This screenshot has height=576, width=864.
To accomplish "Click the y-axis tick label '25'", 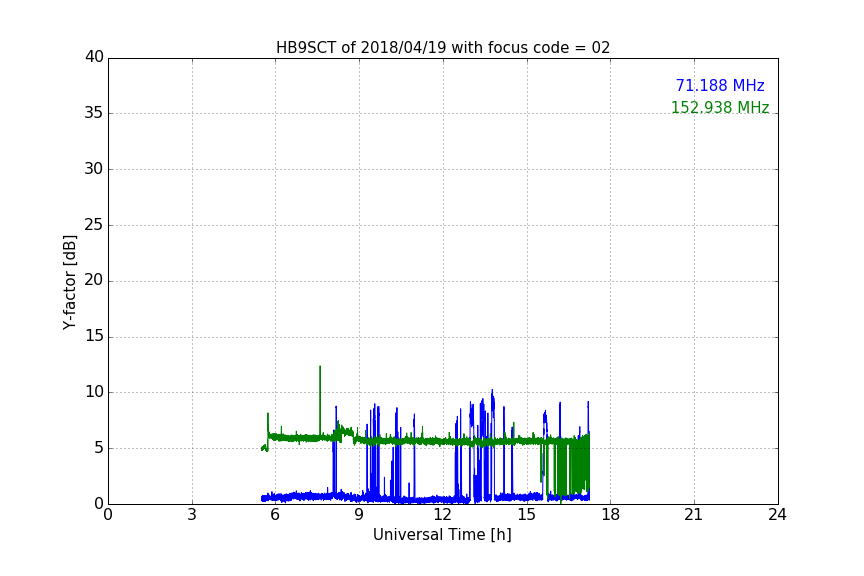I will 94,224.
